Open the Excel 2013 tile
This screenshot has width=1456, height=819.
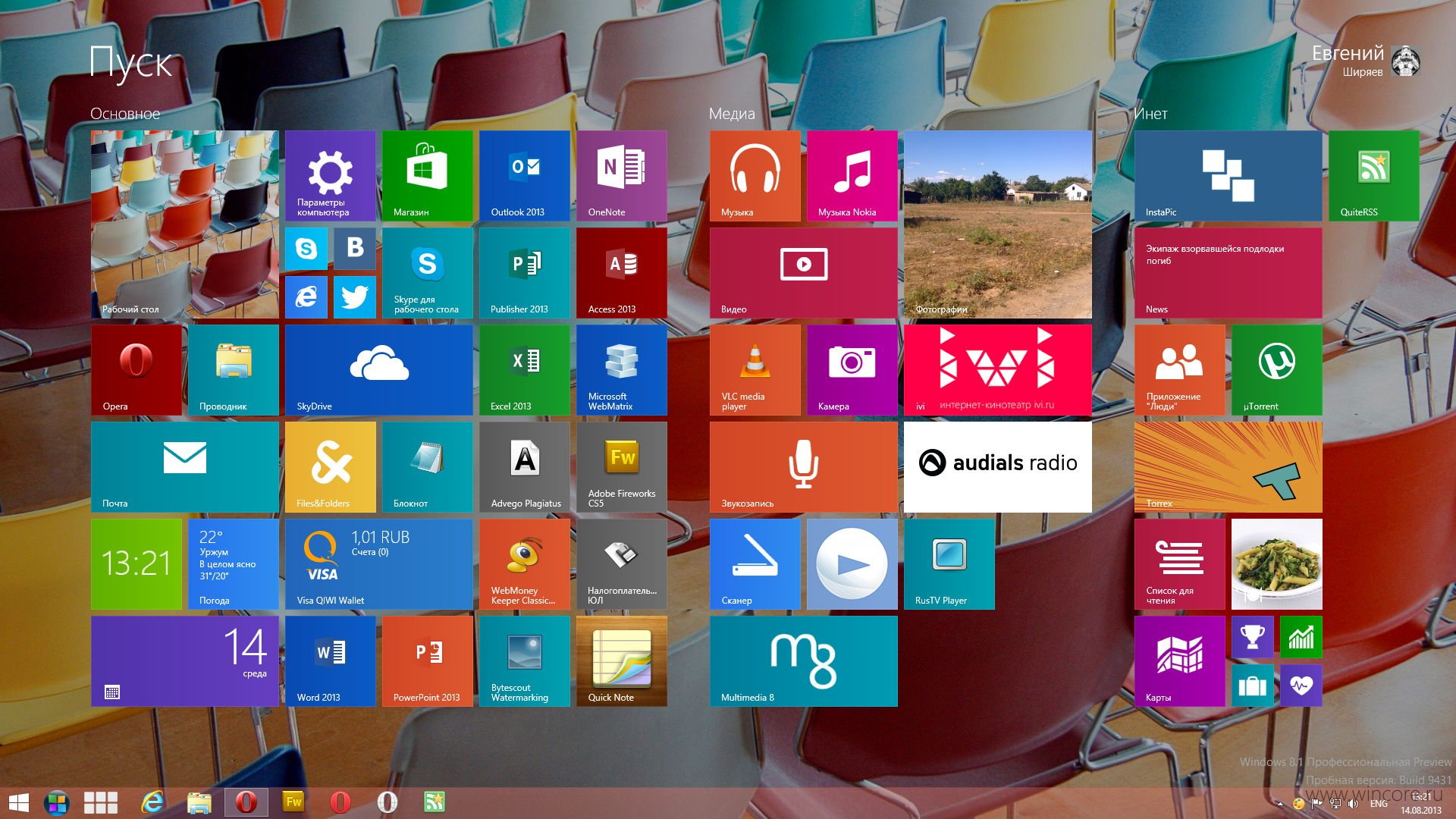coord(524,370)
